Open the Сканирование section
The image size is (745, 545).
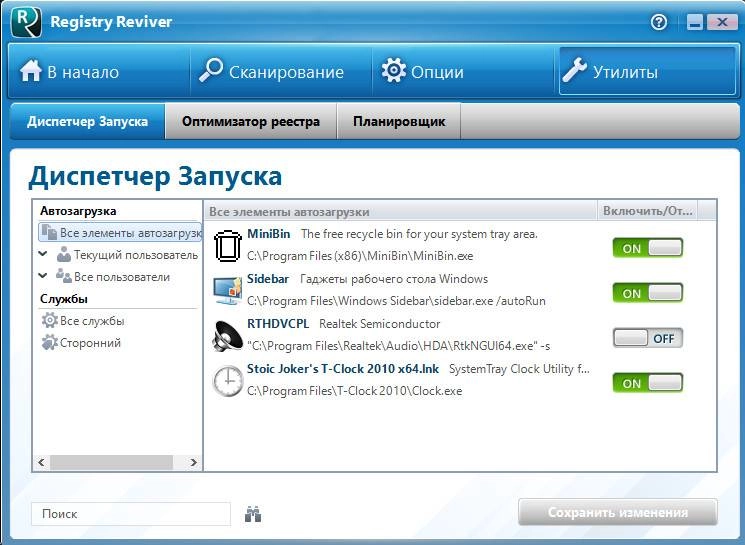pyautogui.click(x=281, y=71)
